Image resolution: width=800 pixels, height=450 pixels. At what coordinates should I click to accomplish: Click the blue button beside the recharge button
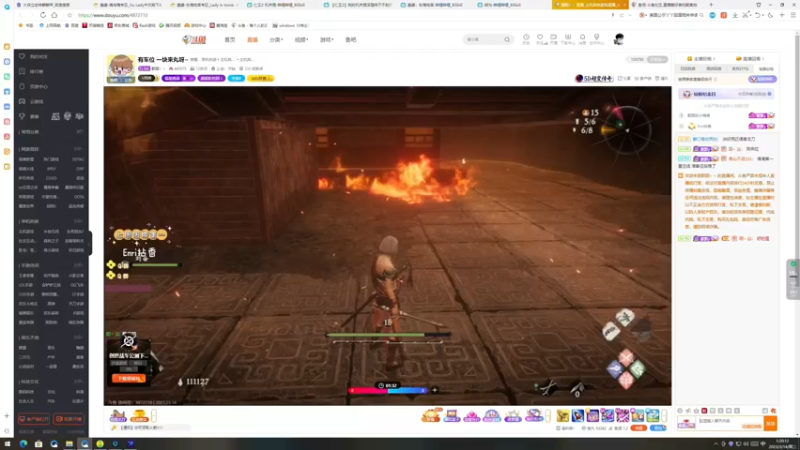(x=658, y=428)
